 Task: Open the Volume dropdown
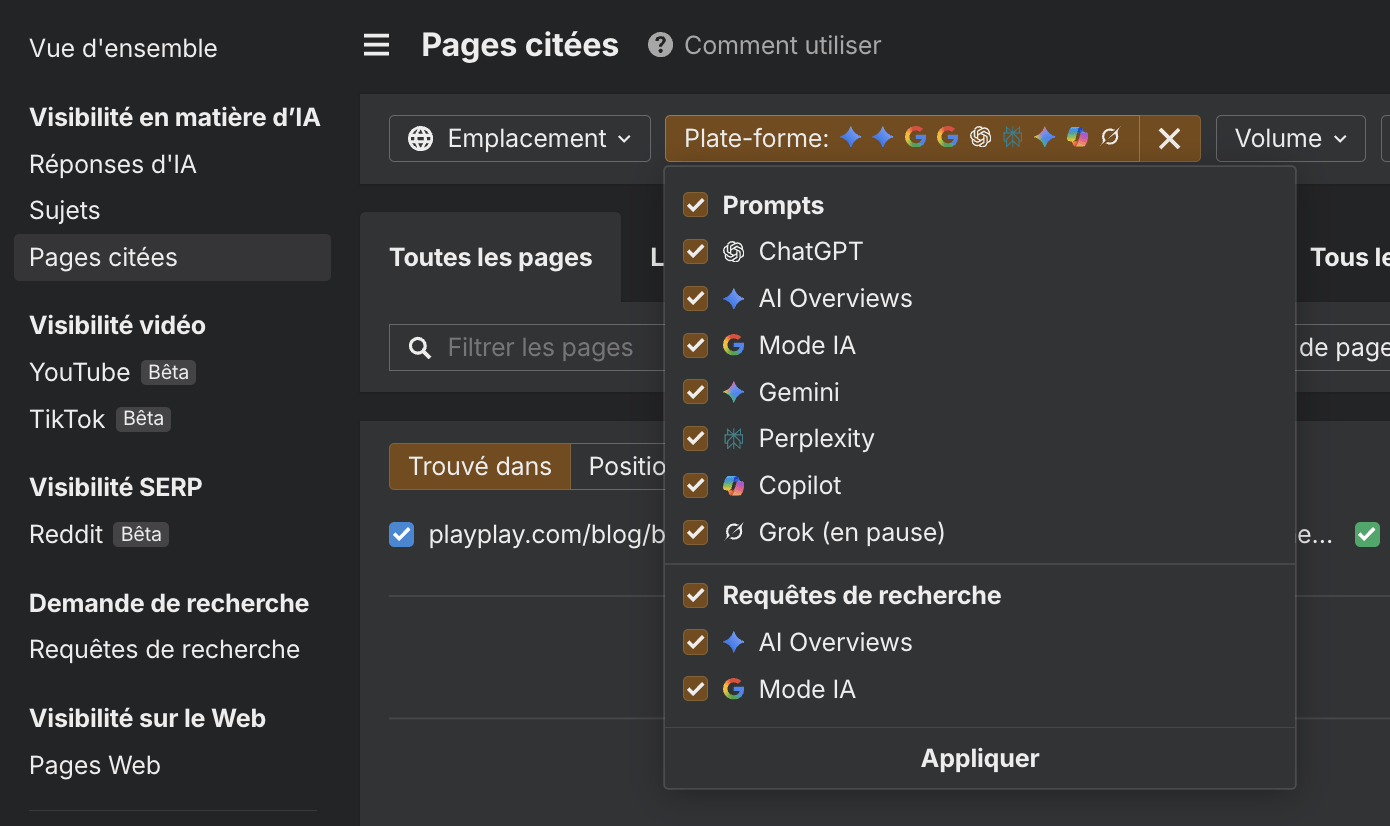tap(1290, 138)
